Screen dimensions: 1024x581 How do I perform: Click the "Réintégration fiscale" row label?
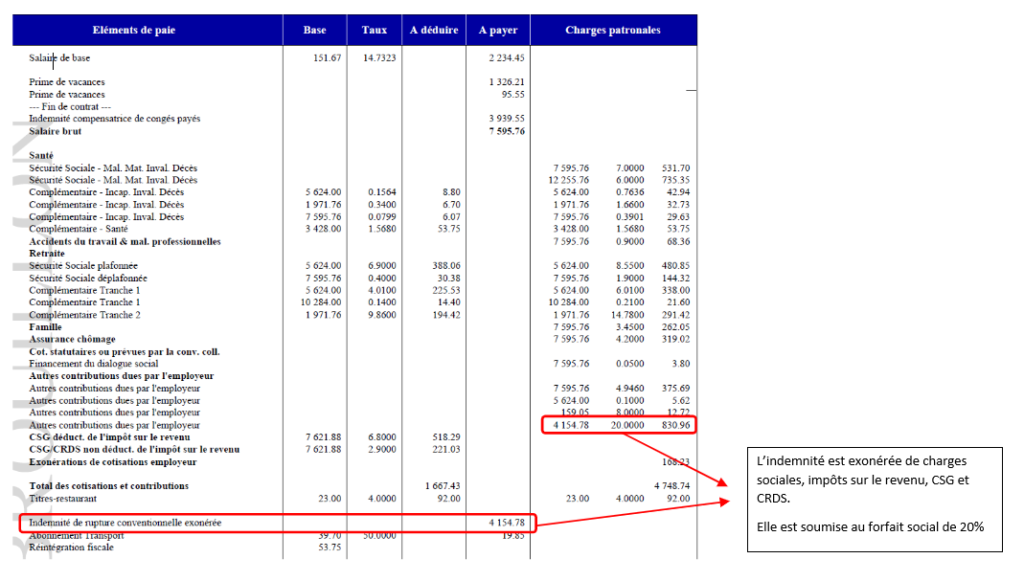tap(71, 547)
